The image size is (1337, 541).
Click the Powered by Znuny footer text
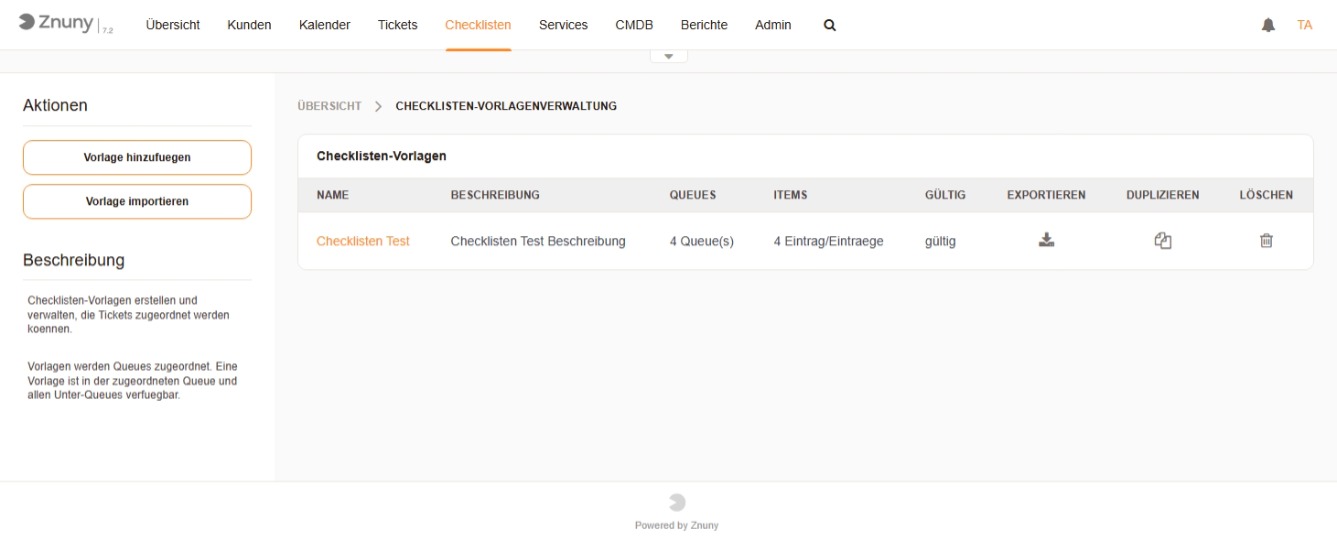coord(676,526)
